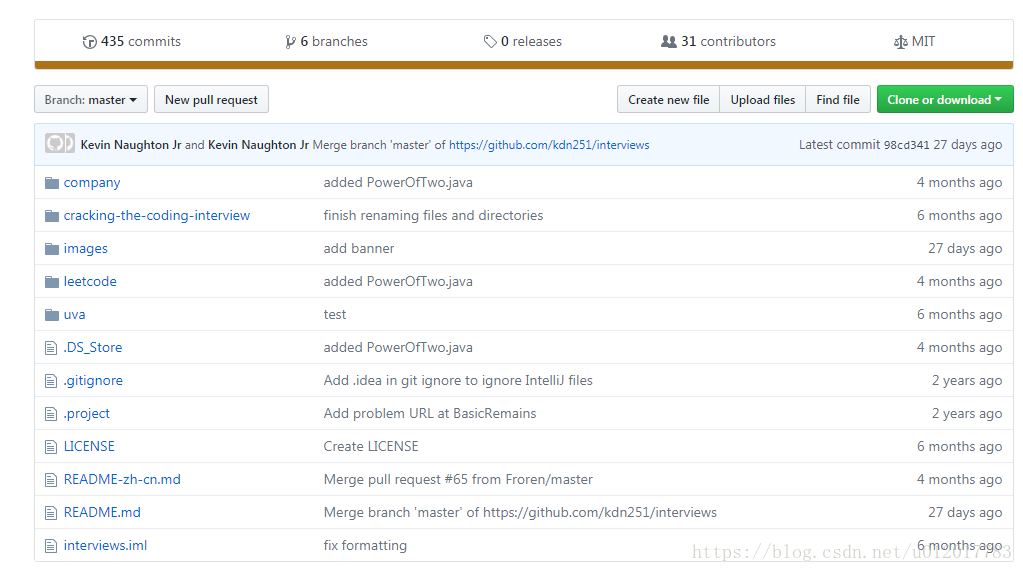Click the contributors people icon
This screenshot has height=572, width=1023.
669,42
